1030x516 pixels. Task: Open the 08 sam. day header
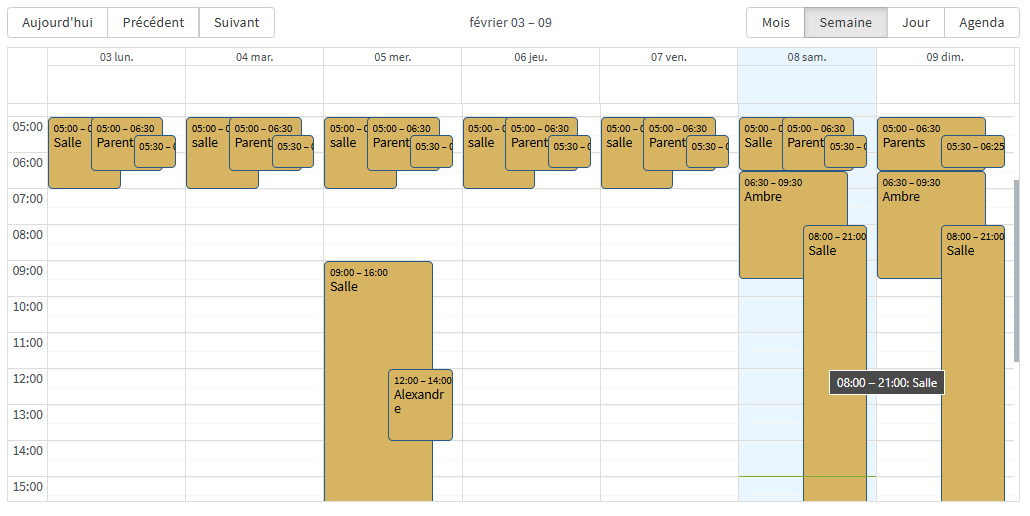(806, 57)
